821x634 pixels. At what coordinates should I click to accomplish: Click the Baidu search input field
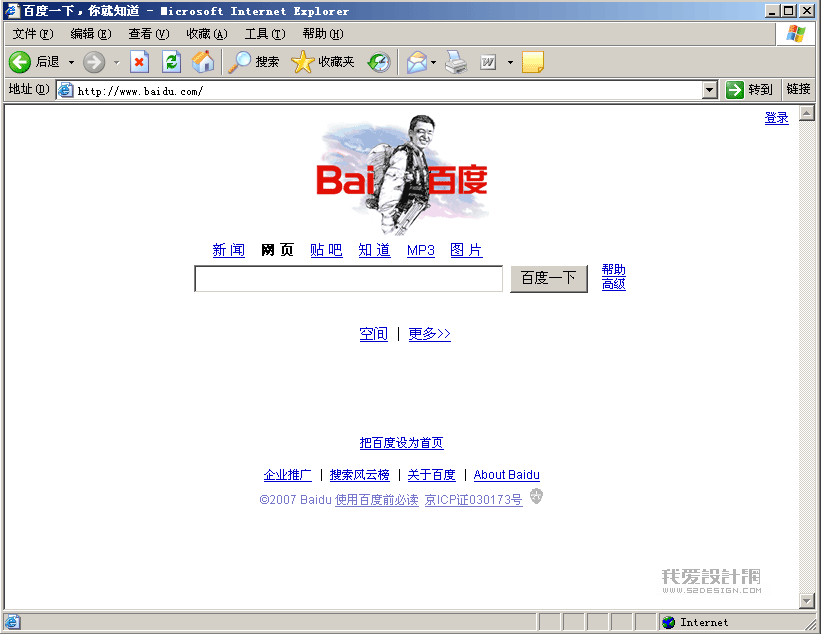(349, 279)
